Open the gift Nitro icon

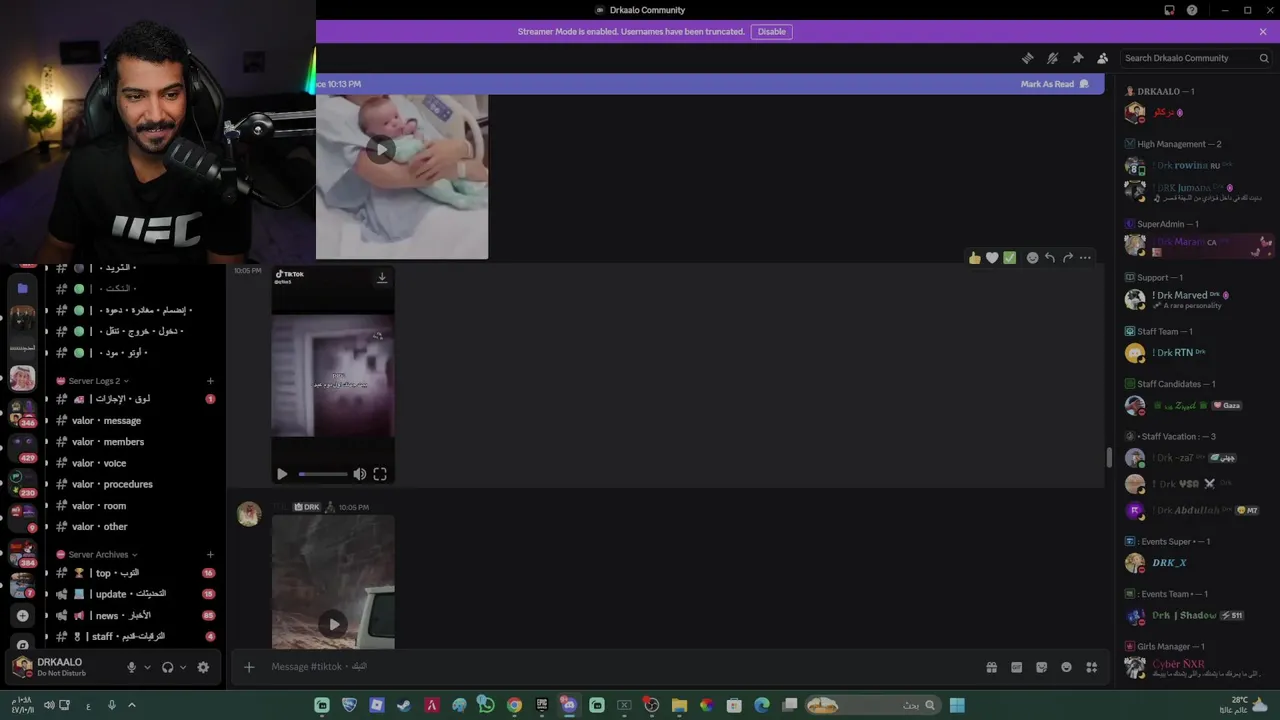[991, 667]
